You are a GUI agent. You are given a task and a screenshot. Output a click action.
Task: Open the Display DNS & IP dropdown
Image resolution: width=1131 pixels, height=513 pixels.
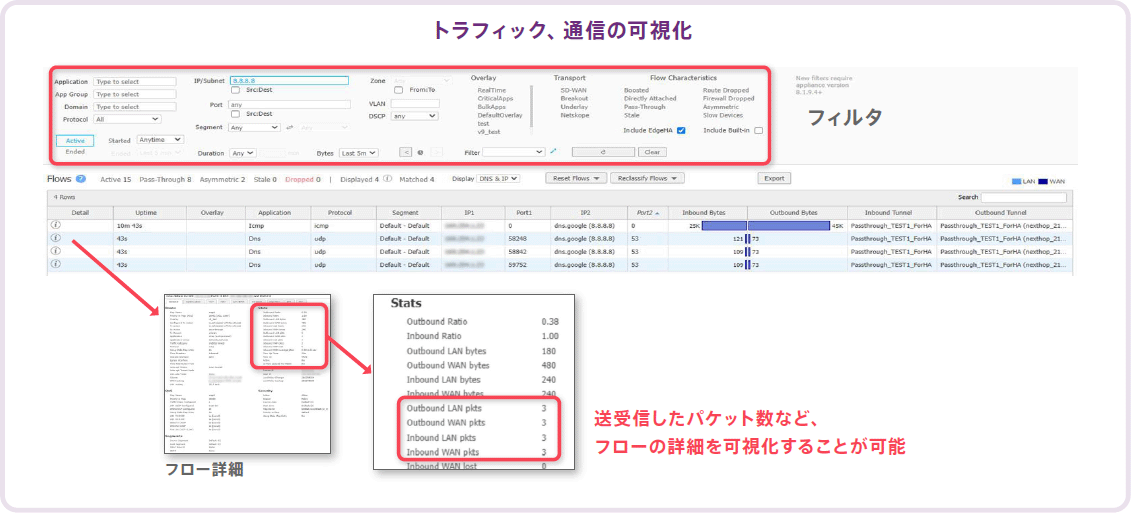click(498, 178)
